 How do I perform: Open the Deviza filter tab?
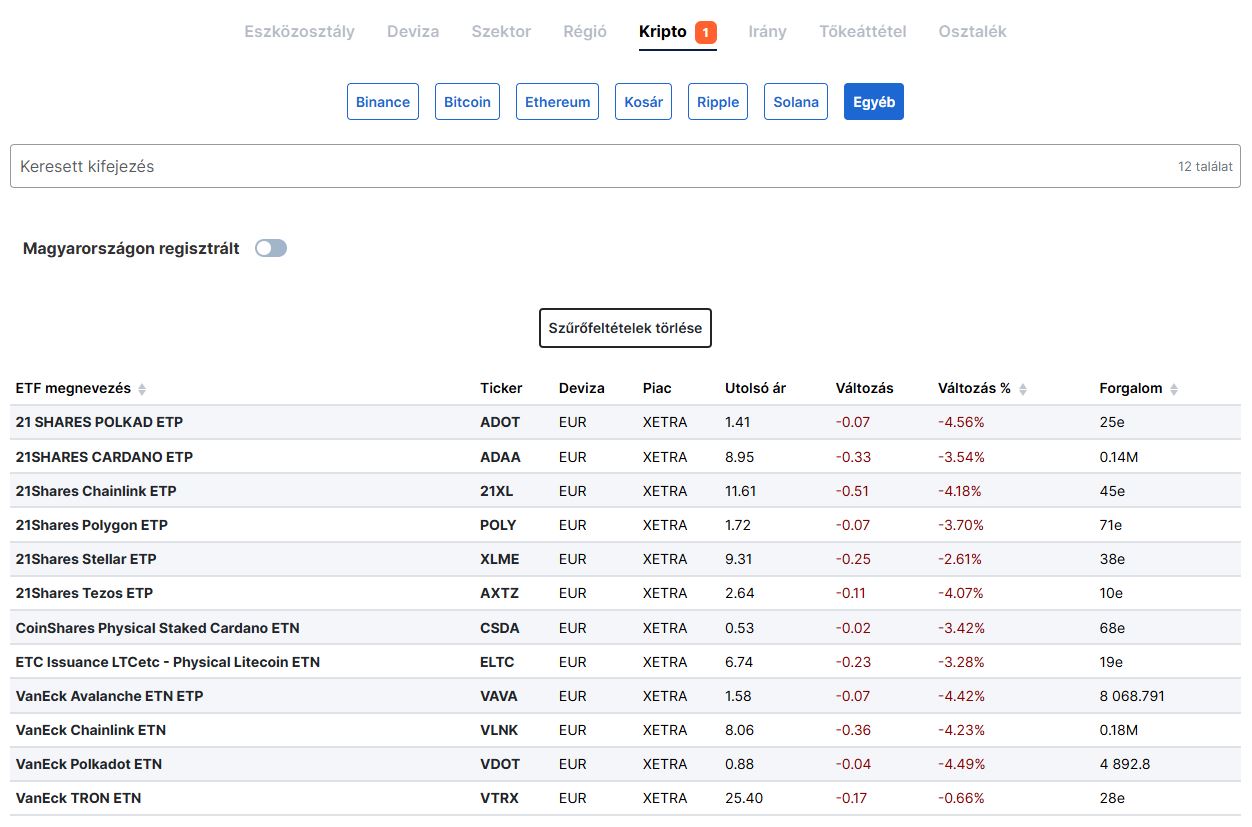[413, 31]
